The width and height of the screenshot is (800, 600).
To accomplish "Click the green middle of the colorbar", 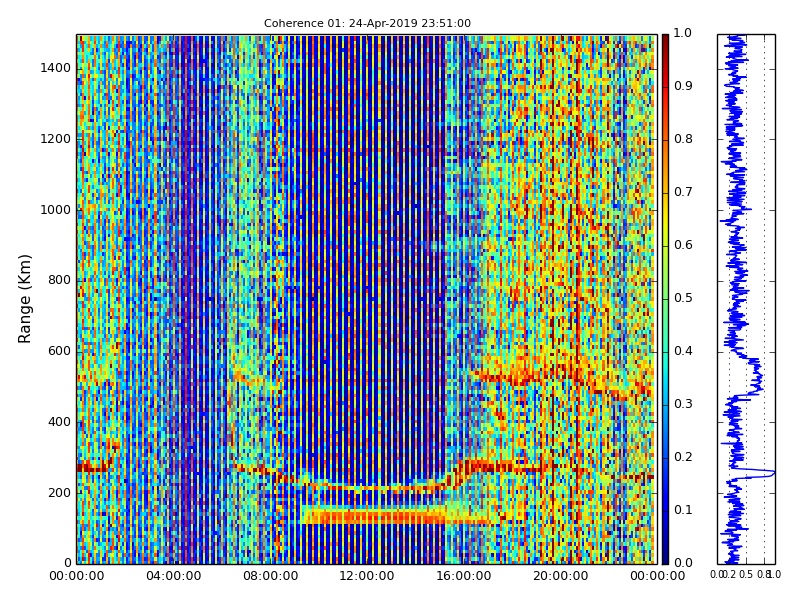I will click(x=665, y=299).
